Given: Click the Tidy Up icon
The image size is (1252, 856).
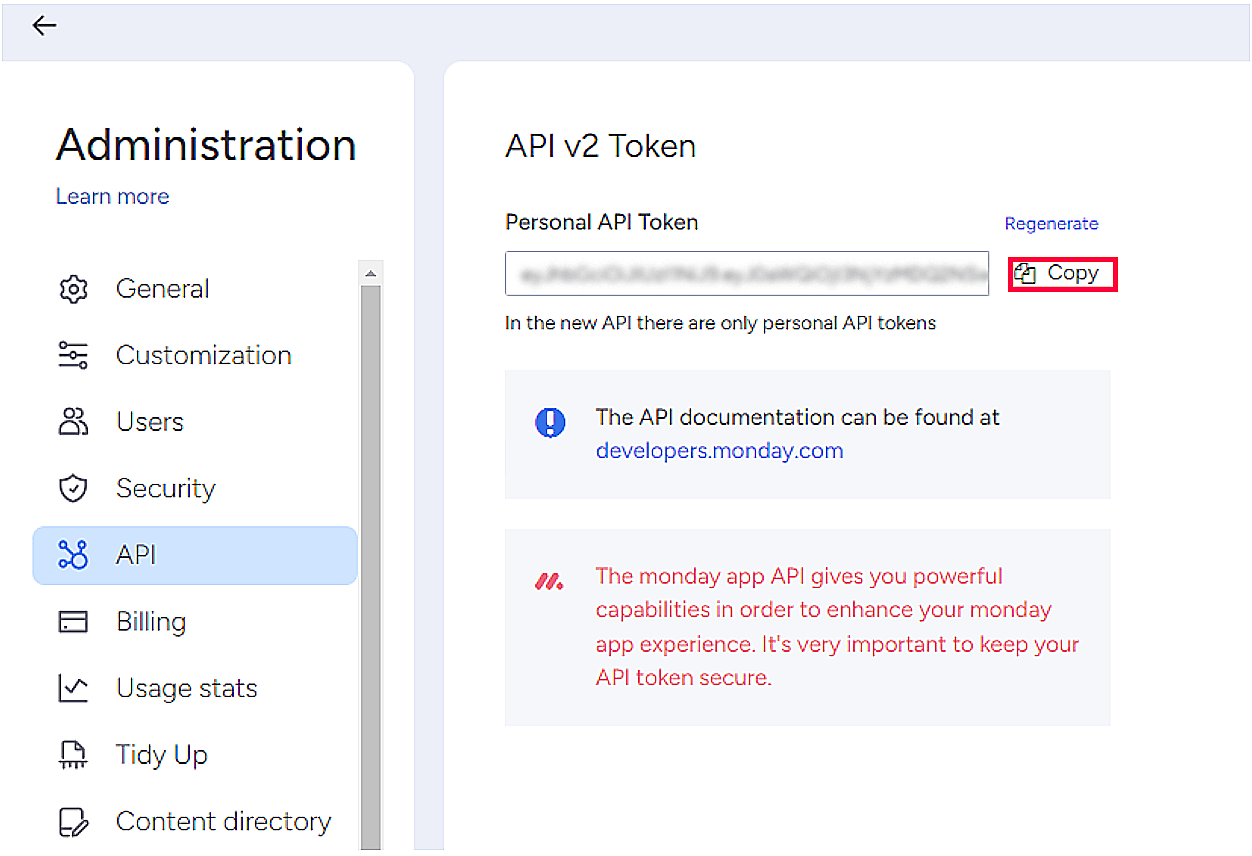Looking at the screenshot, I should [73, 755].
